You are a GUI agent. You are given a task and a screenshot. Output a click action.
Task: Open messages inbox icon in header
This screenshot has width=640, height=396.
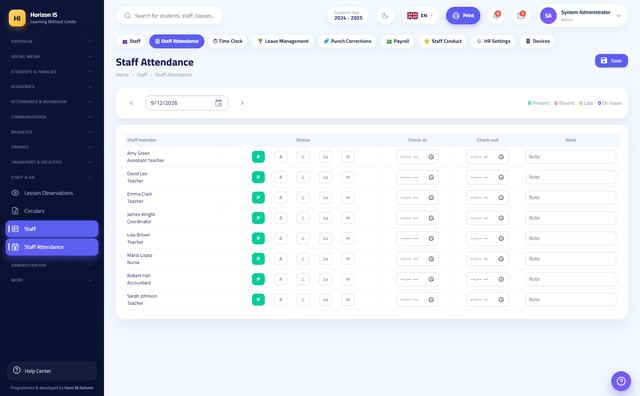coord(521,16)
